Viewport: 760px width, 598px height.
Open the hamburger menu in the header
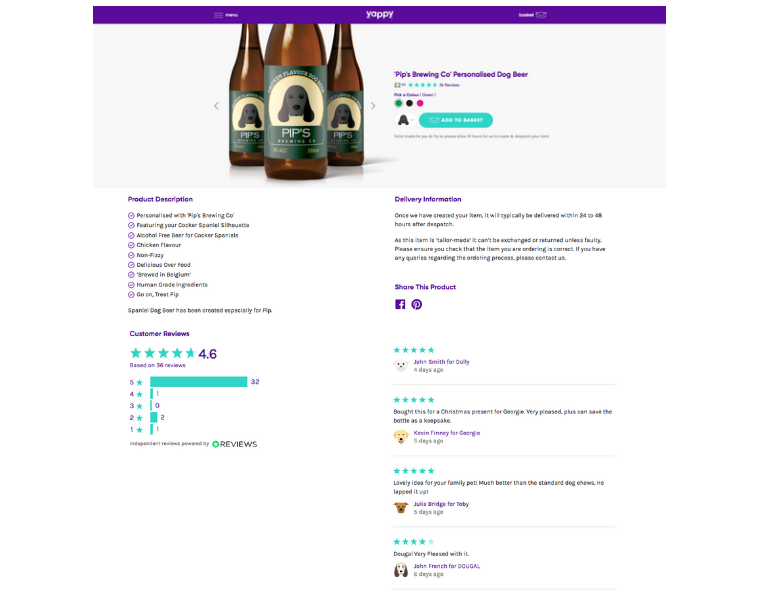pos(225,15)
